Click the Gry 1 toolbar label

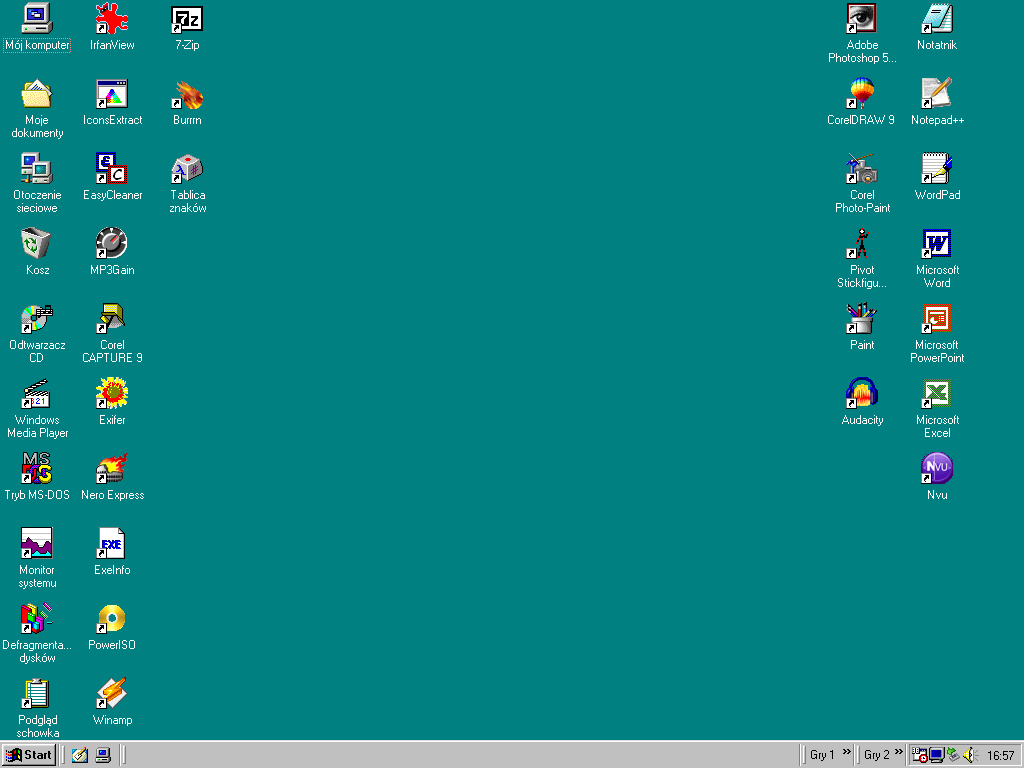[x=822, y=755]
